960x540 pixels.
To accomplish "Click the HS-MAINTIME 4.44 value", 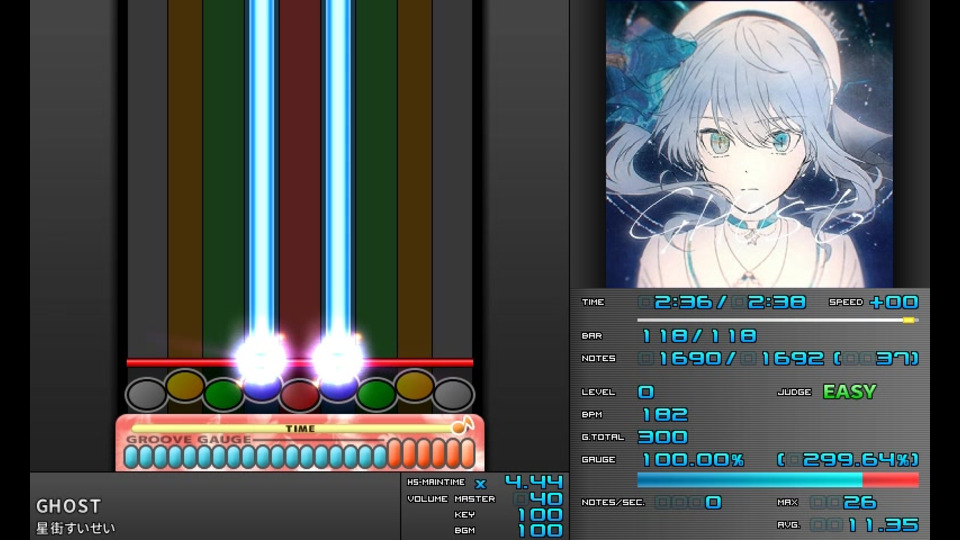I will coord(533,482).
